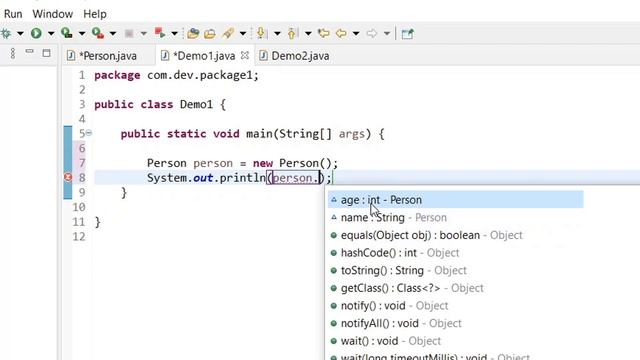The width and height of the screenshot is (640, 360).
Task: Open the Window menu
Action: pos(53,14)
